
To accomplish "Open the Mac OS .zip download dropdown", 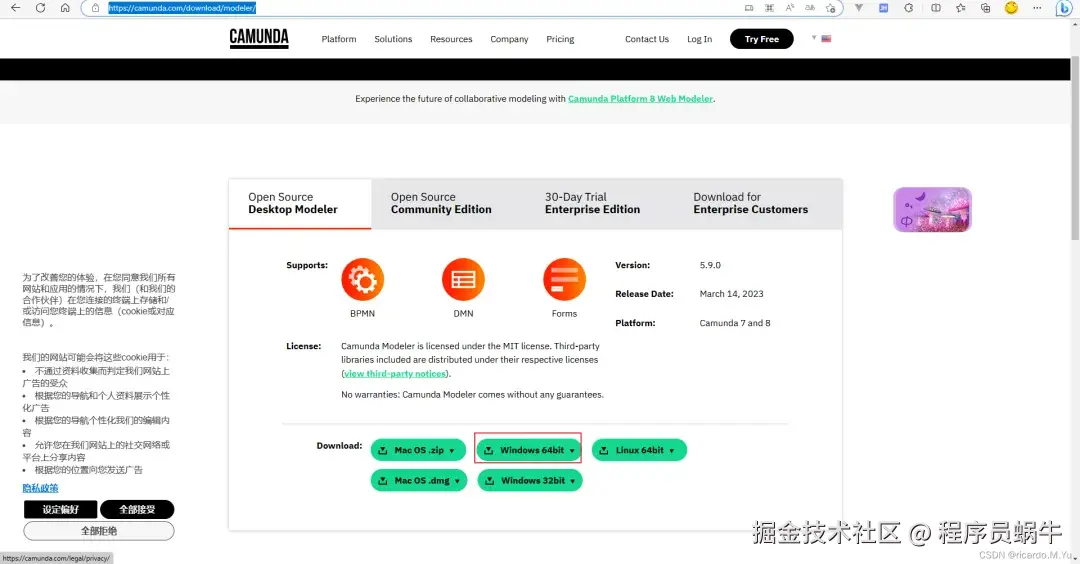I will (x=418, y=450).
